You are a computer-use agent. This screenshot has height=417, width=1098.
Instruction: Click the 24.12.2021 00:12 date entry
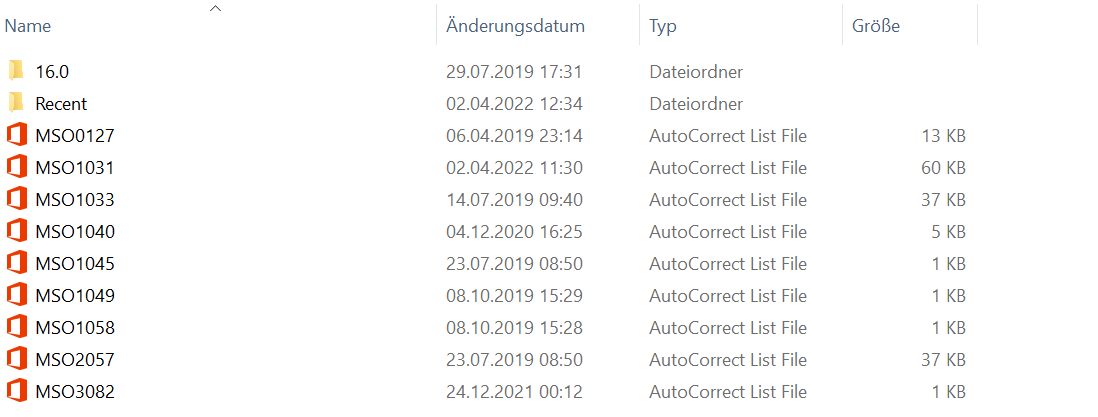tap(514, 392)
